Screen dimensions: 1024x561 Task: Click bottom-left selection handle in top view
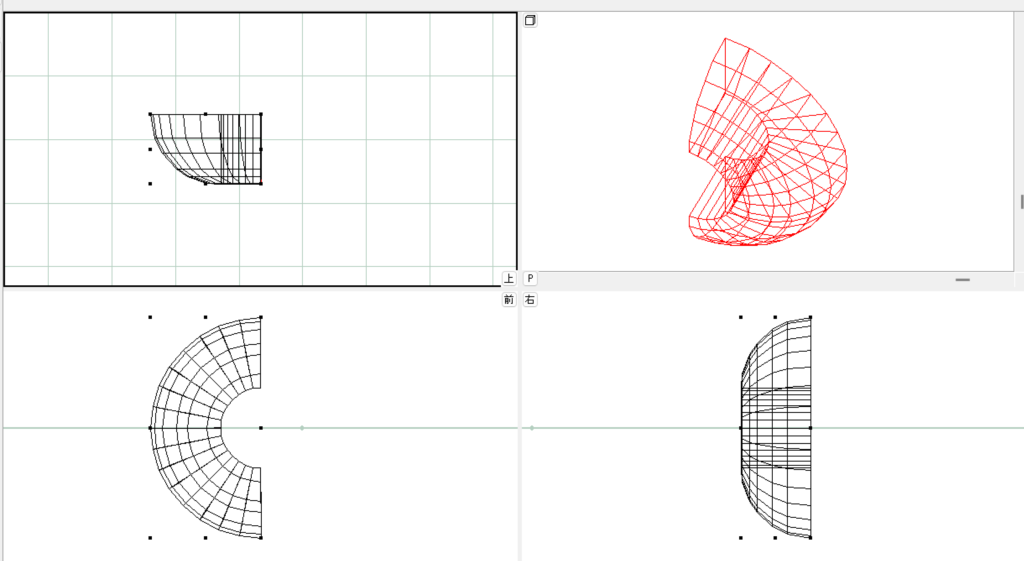[x=150, y=183]
